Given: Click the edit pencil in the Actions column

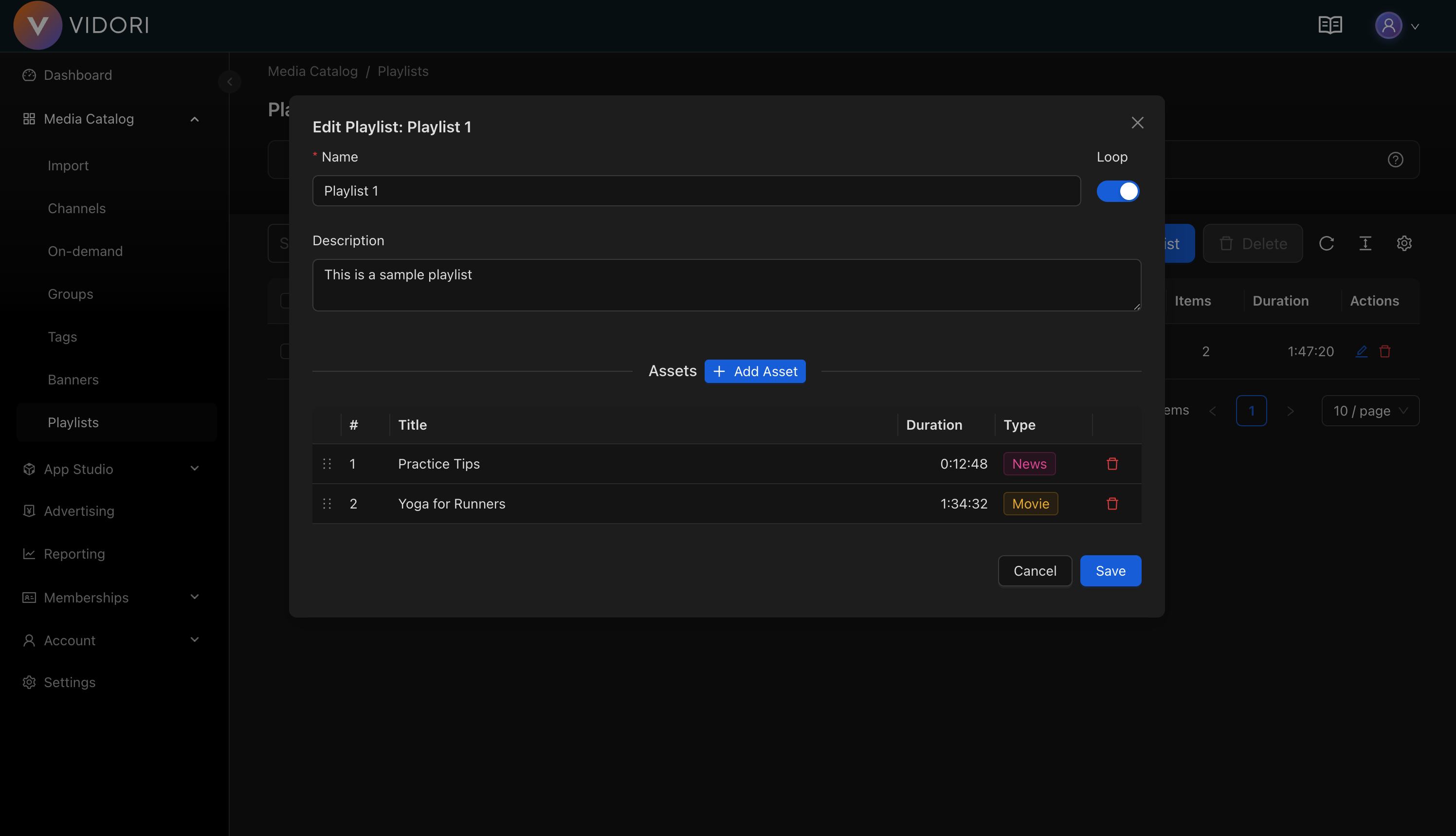Looking at the screenshot, I should coord(1361,351).
